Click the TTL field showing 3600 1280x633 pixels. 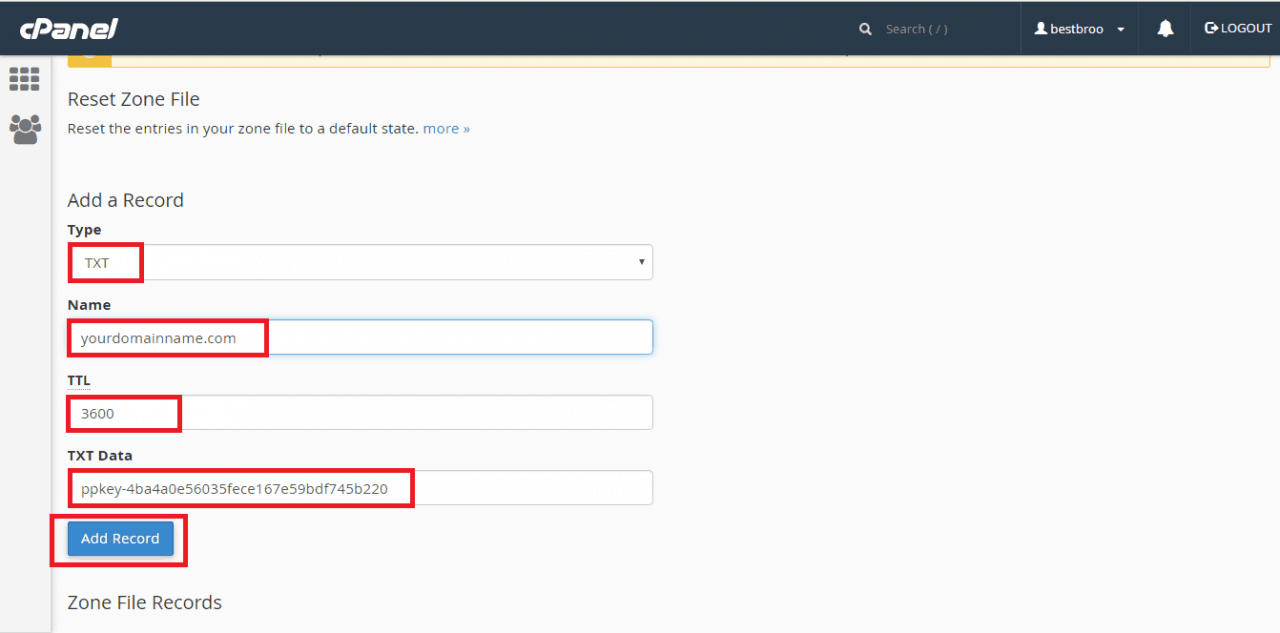tap(360, 412)
